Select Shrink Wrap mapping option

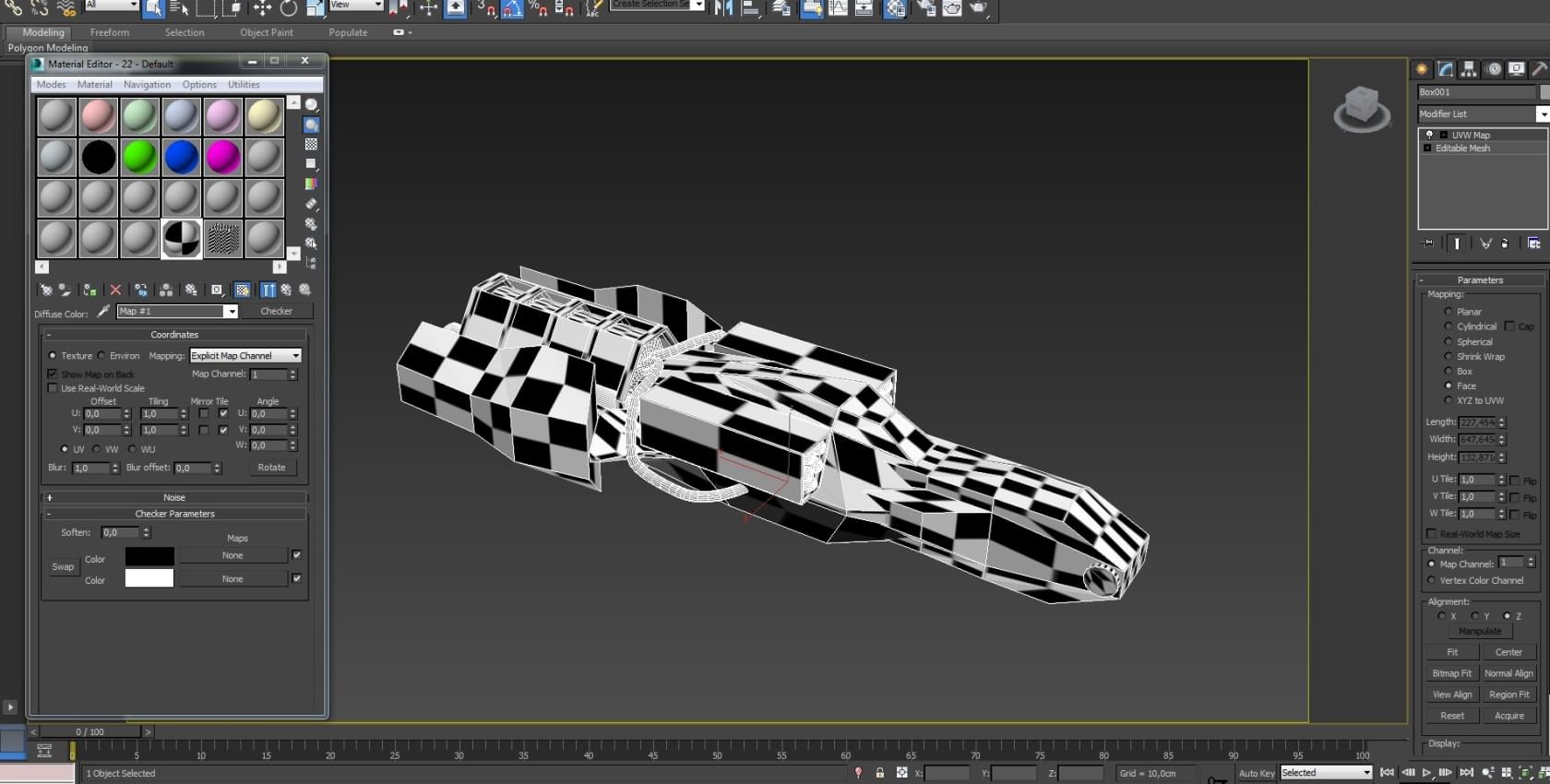click(x=1448, y=356)
